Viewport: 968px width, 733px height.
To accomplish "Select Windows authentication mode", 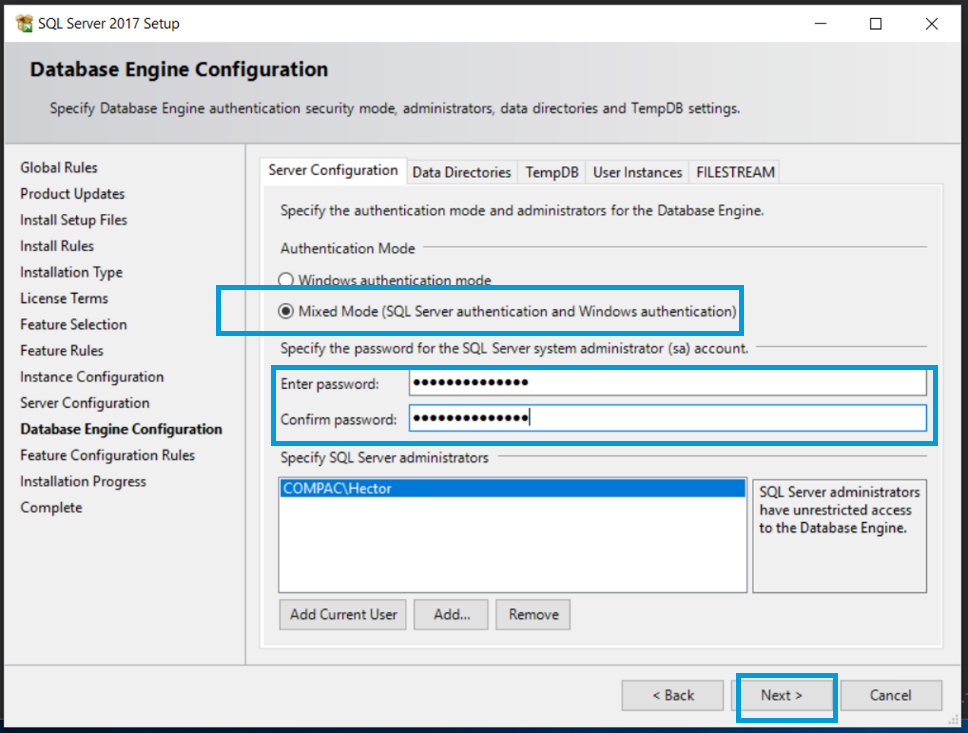I will click(285, 280).
